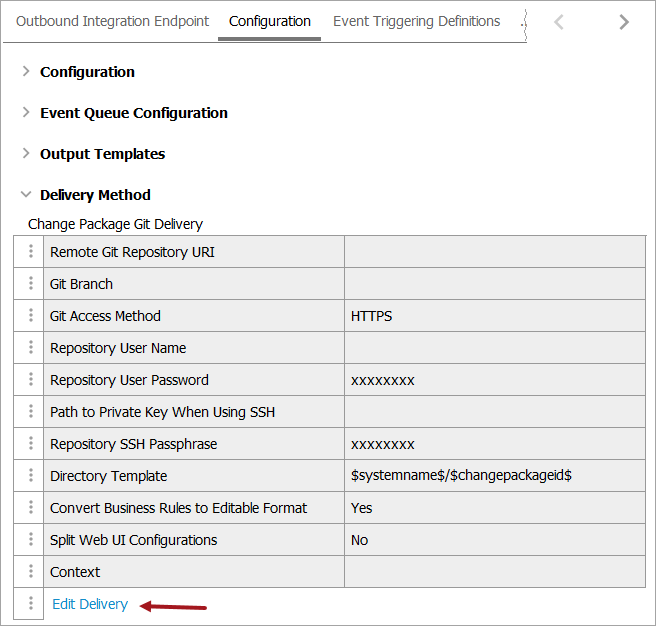The image size is (656, 626).
Task: Click the dots icon beside Remote Git Repository URI
Action: [x=31, y=252]
